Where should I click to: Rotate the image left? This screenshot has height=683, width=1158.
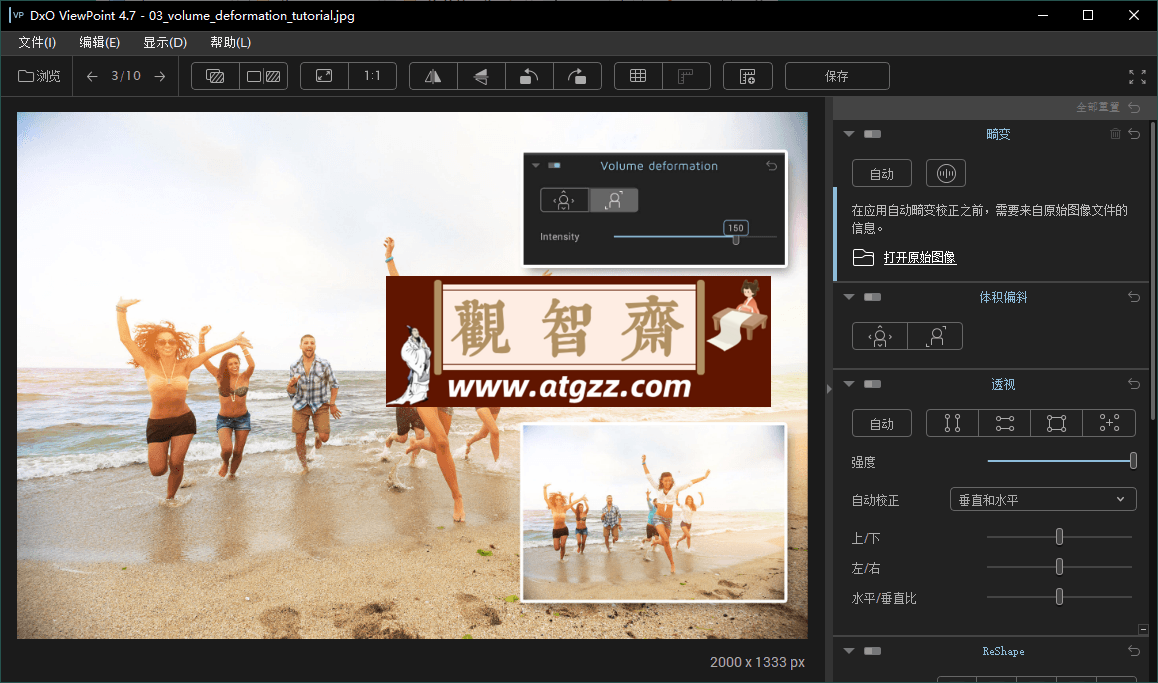point(530,76)
